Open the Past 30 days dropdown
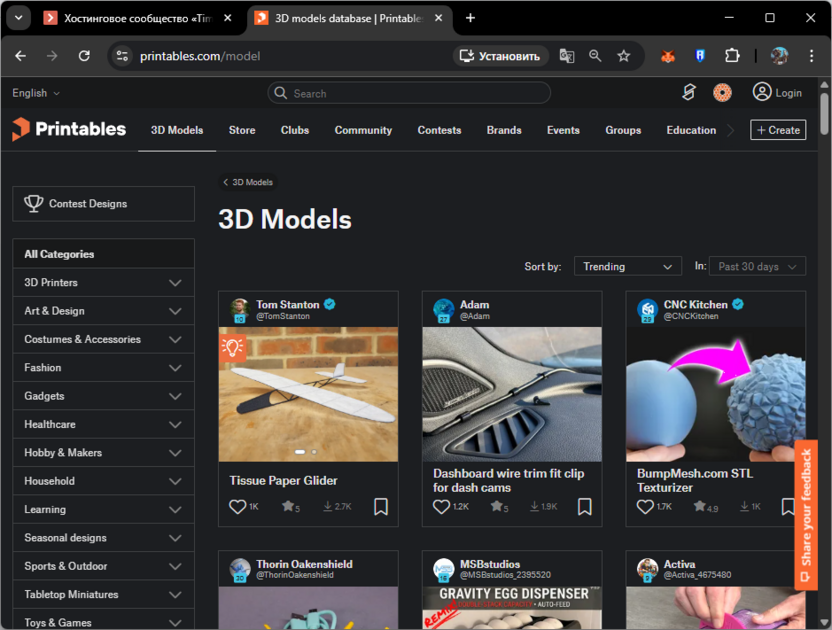 (757, 266)
